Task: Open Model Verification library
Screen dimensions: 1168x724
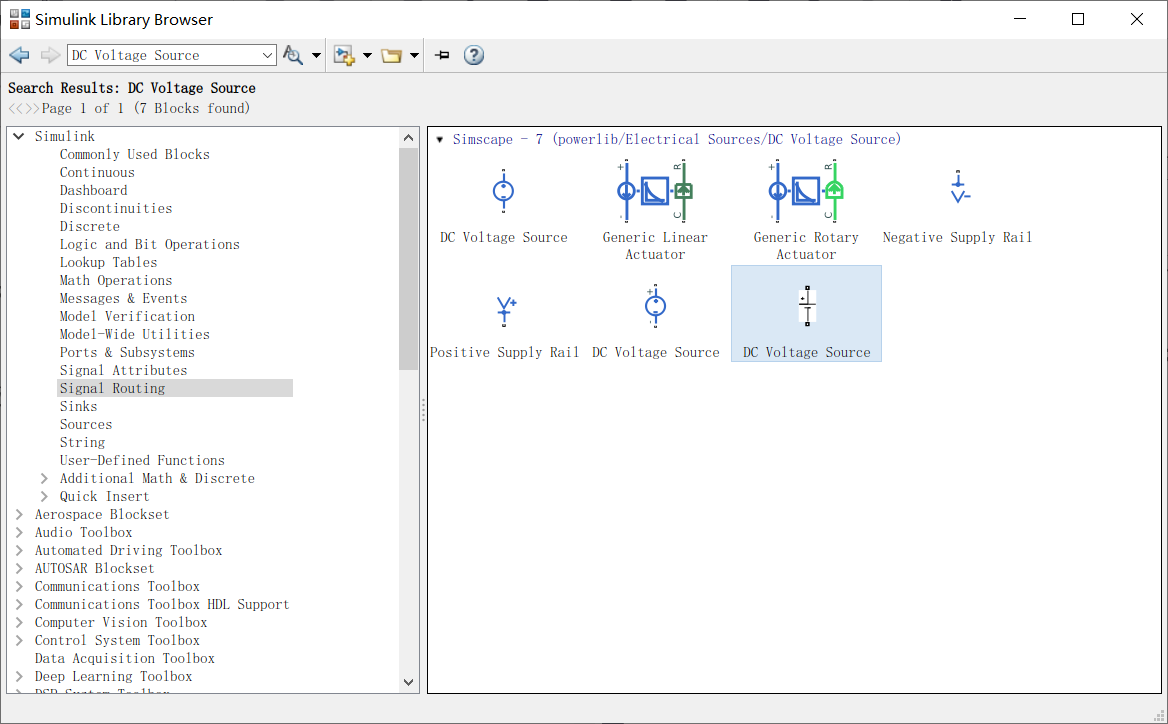Action: click(127, 316)
